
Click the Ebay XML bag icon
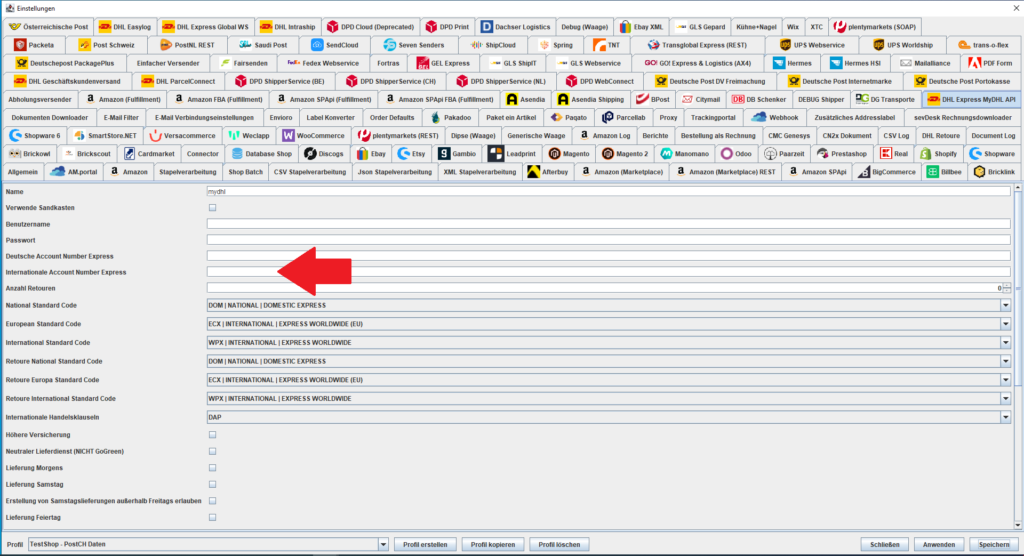coord(625,27)
